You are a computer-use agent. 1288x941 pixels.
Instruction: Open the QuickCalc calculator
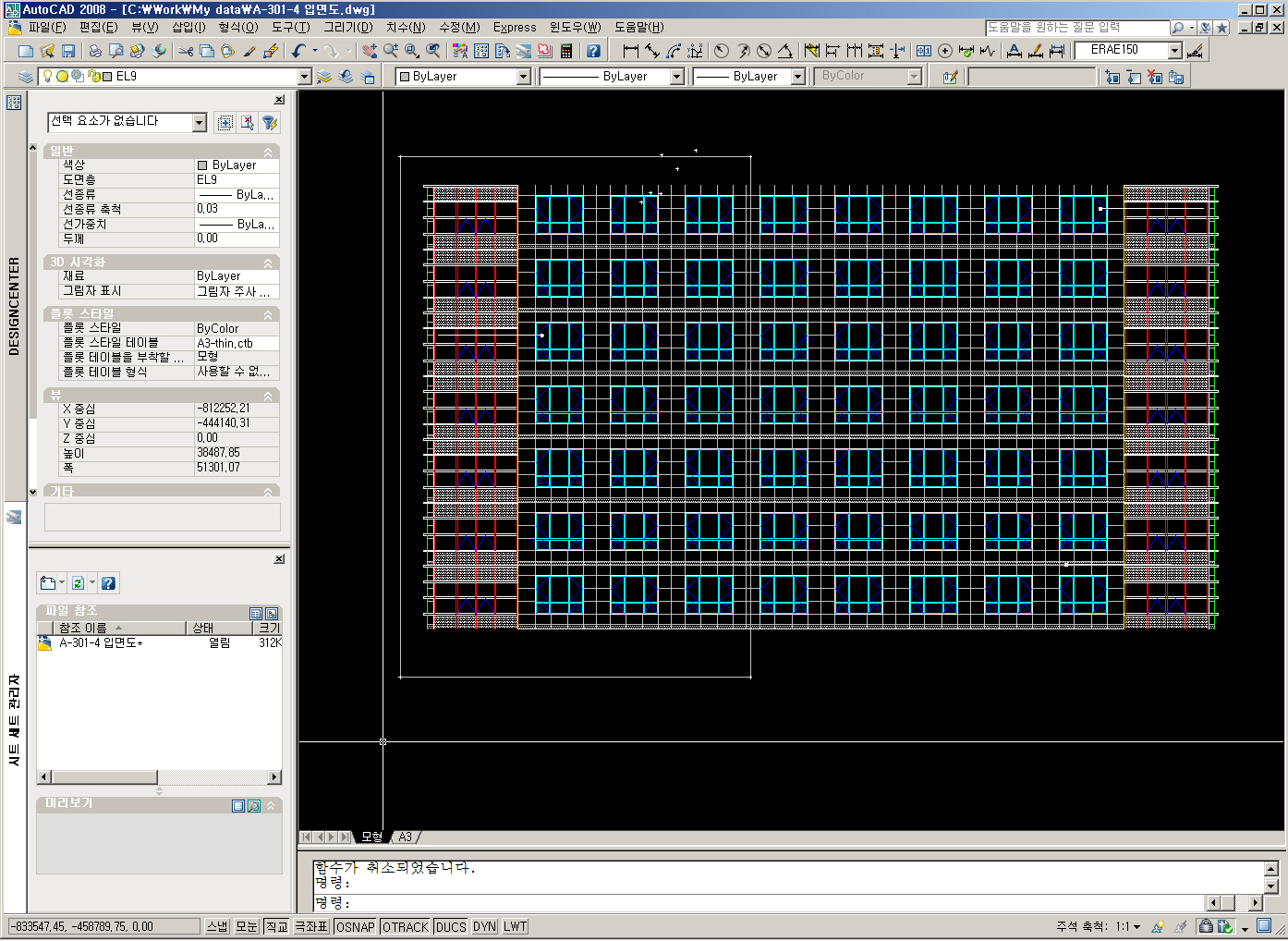tap(566, 51)
